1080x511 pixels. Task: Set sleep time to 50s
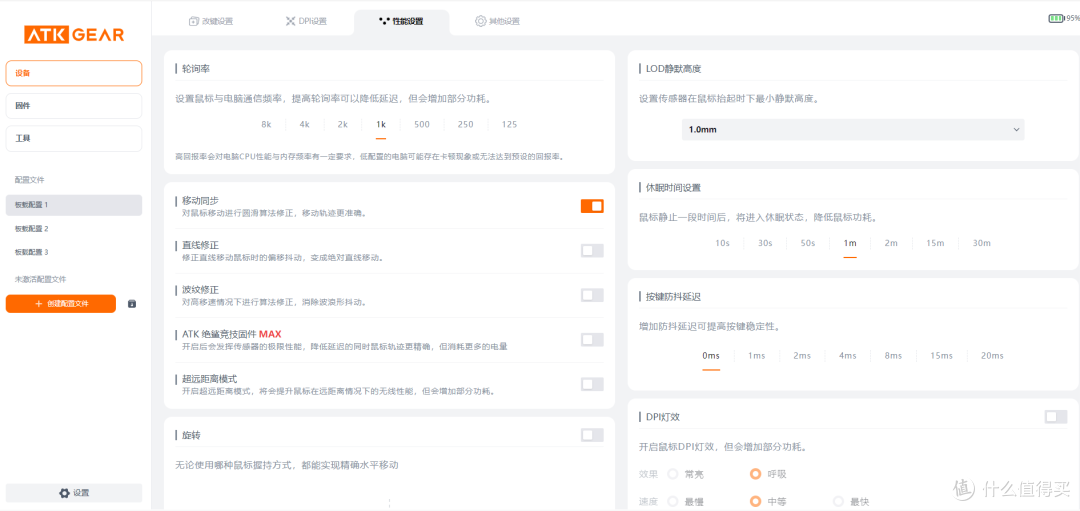click(x=808, y=243)
